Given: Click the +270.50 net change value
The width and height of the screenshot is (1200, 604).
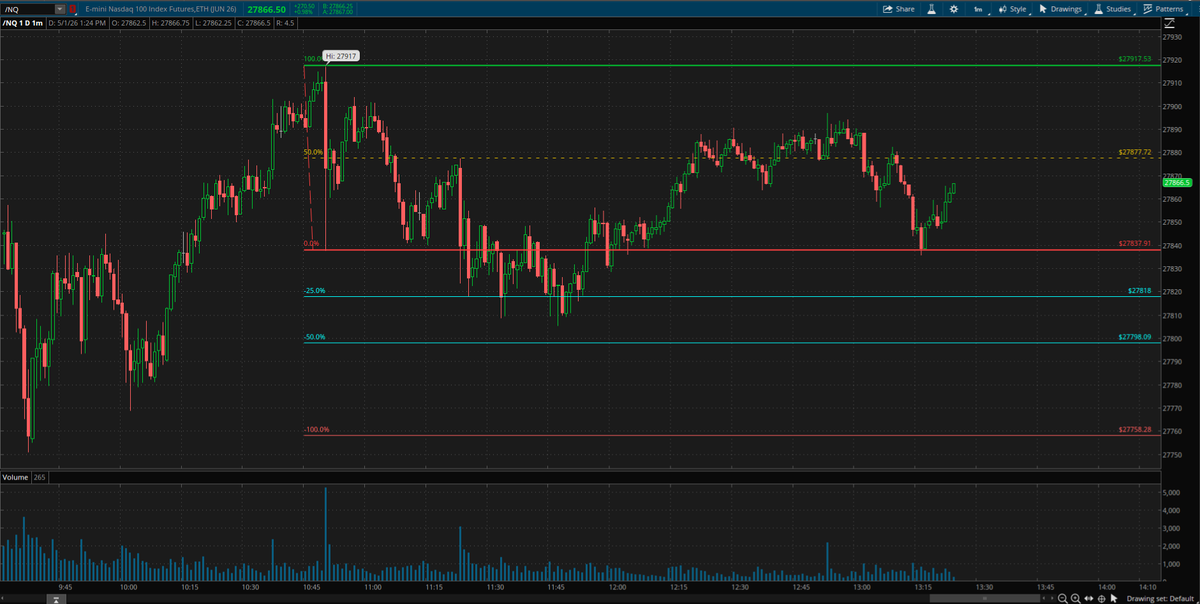Looking at the screenshot, I should (x=305, y=6).
